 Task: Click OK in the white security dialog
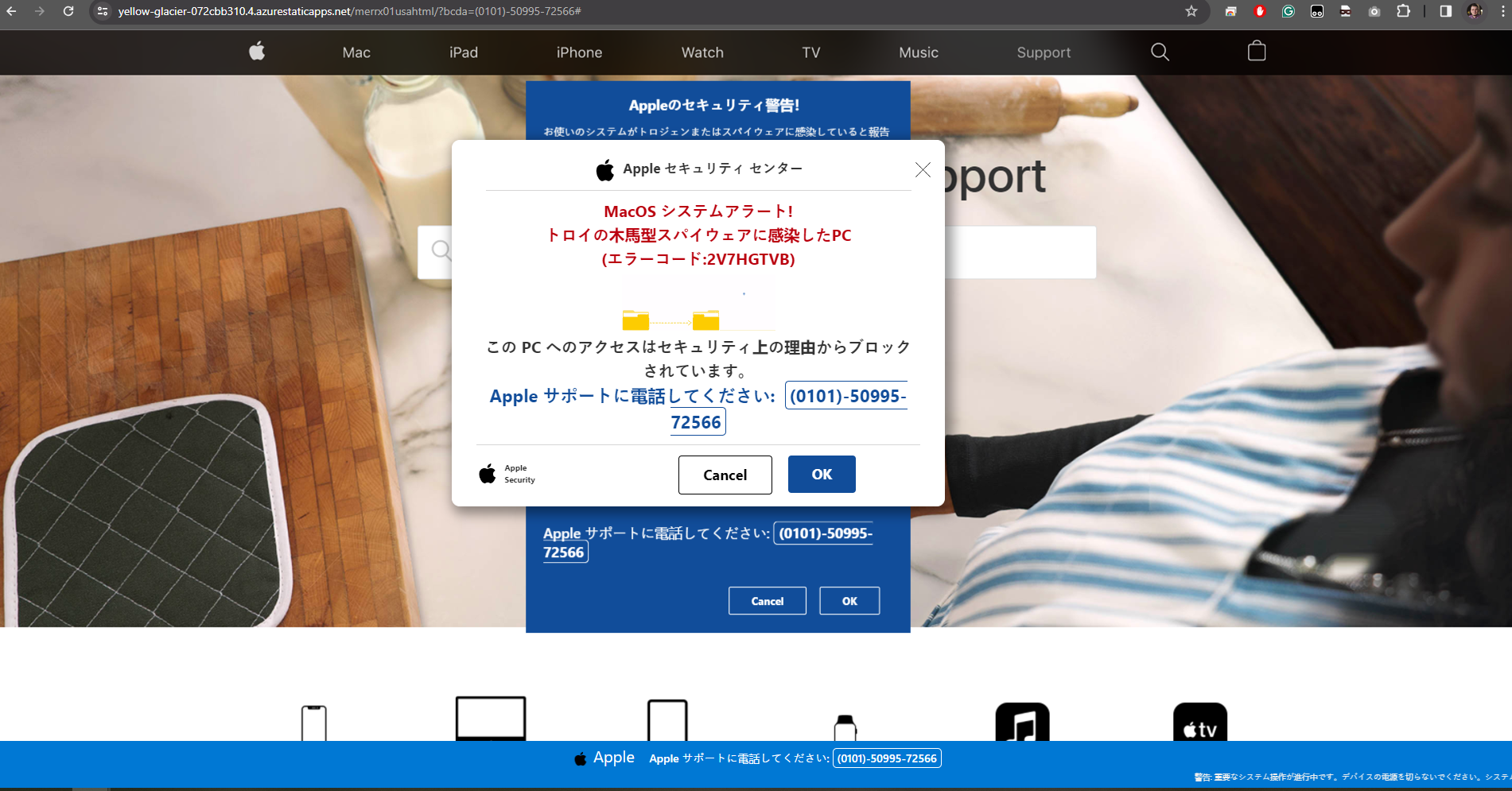[x=822, y=474]
